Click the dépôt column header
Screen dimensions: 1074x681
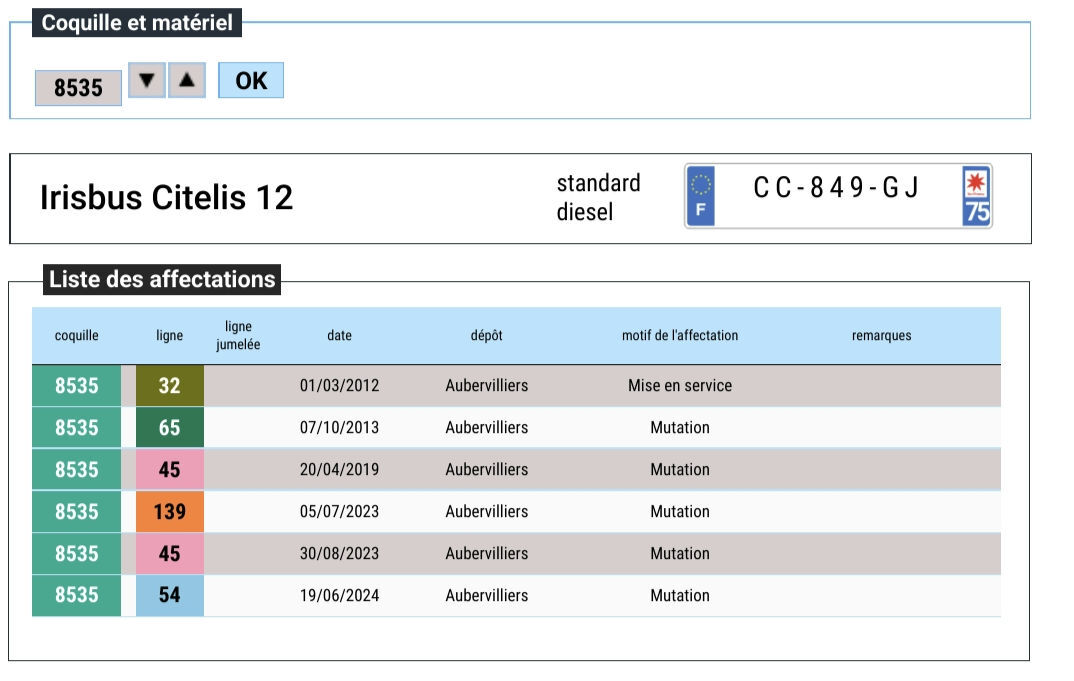[486, 336]
